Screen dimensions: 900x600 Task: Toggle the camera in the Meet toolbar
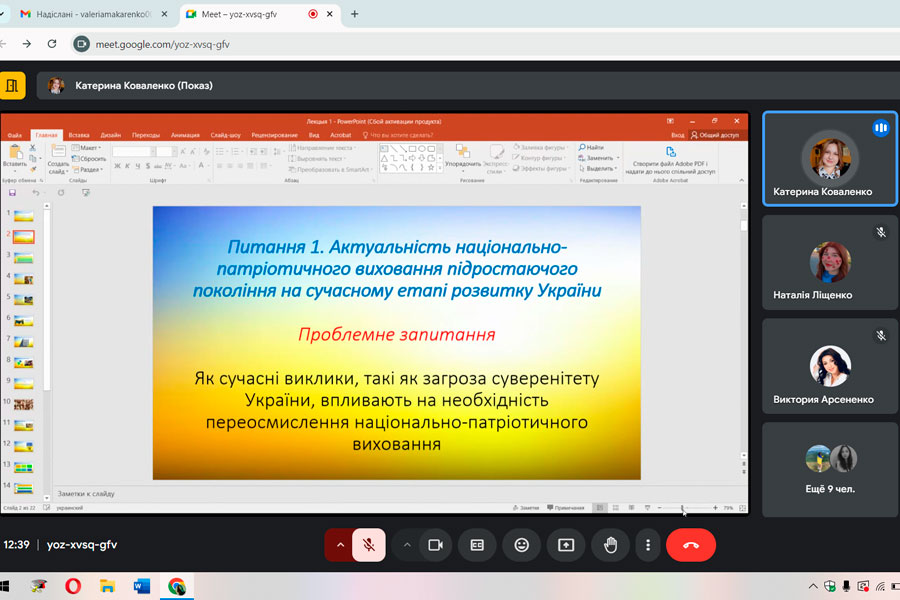point(436,545)
